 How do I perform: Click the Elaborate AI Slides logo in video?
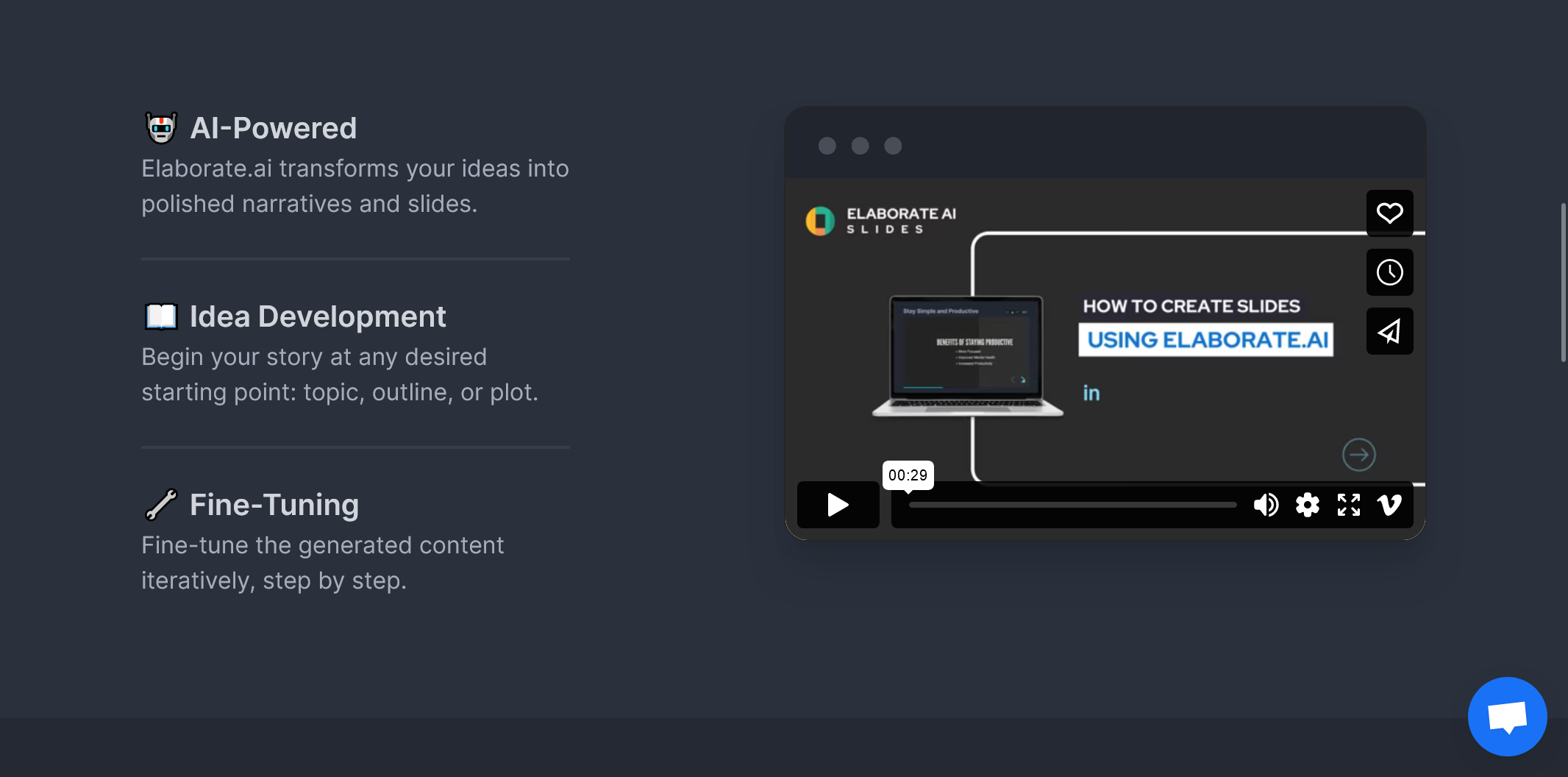click(881, 221)
